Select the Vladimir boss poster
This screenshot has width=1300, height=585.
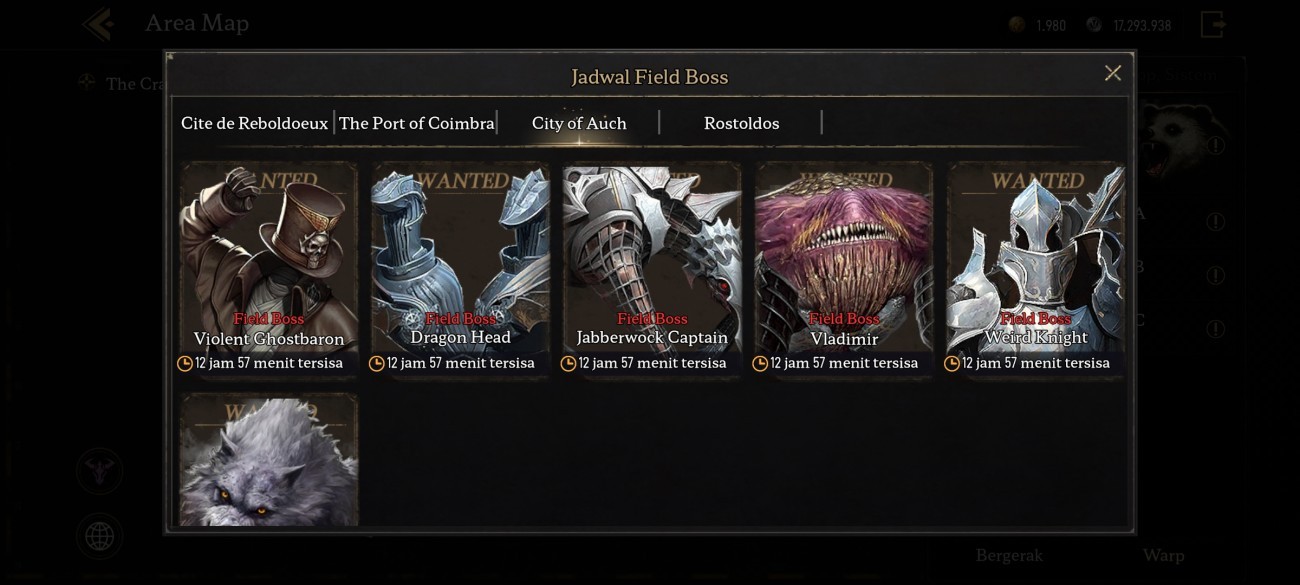[x=844, y=260]
